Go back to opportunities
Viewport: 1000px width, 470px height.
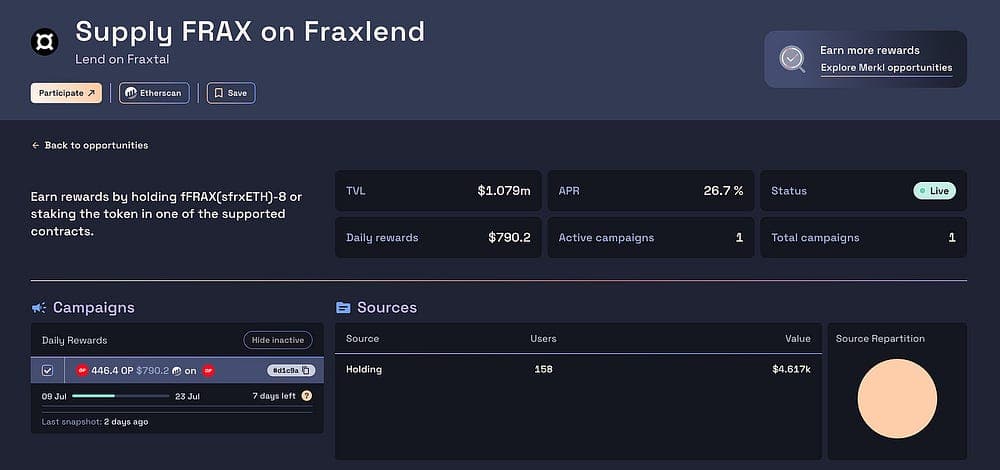[90, 145]
